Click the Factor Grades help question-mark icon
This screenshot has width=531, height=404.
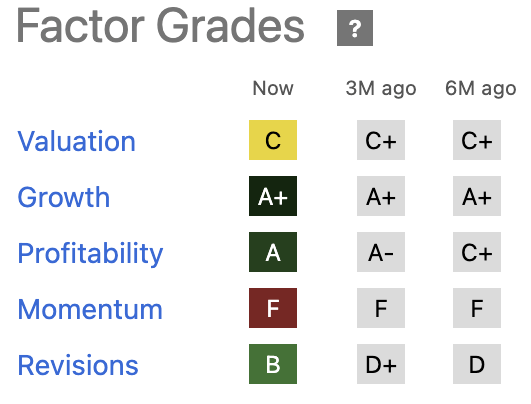tap(355, 28)
